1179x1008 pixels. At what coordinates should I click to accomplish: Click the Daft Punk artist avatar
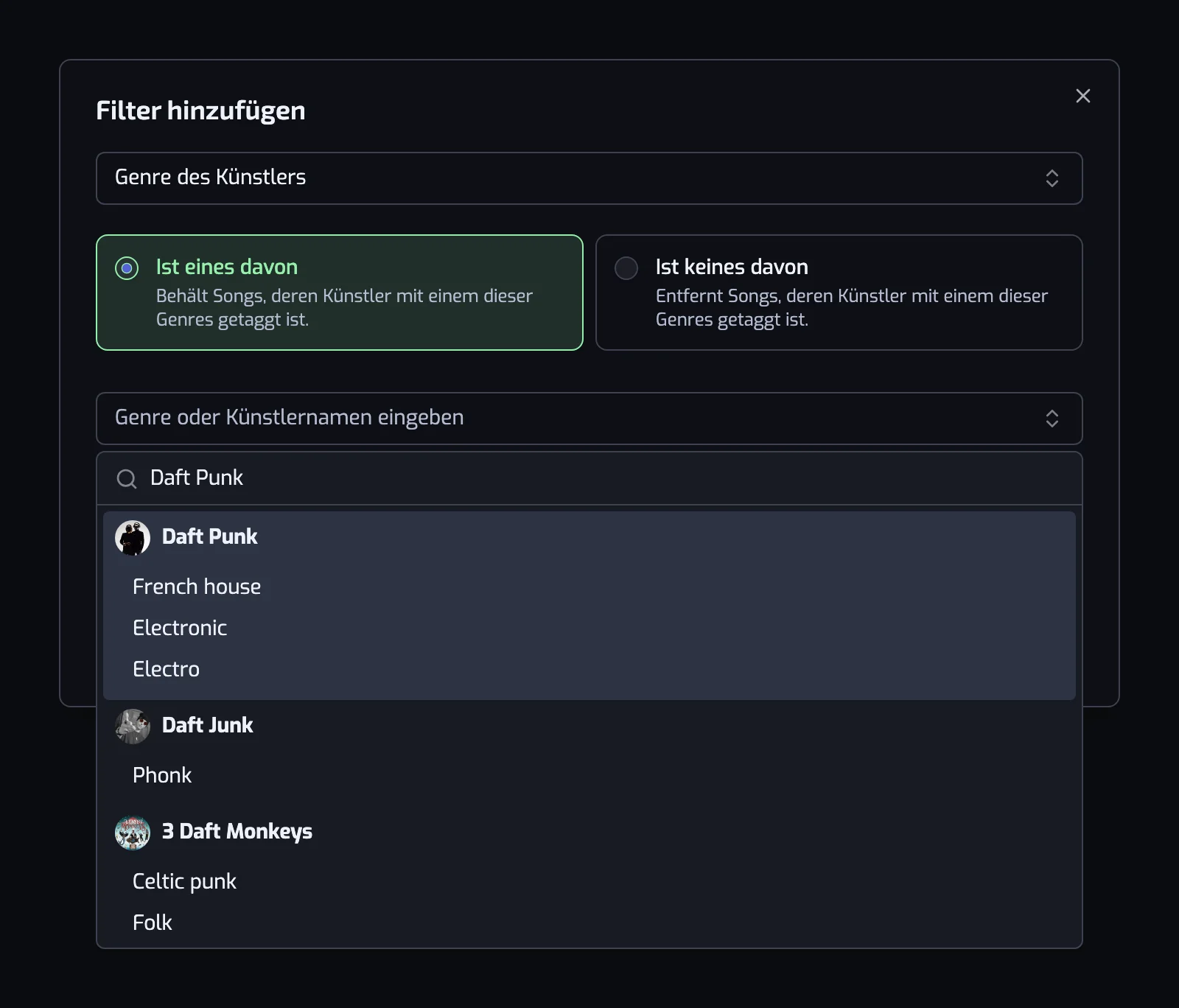coord(133,538)
